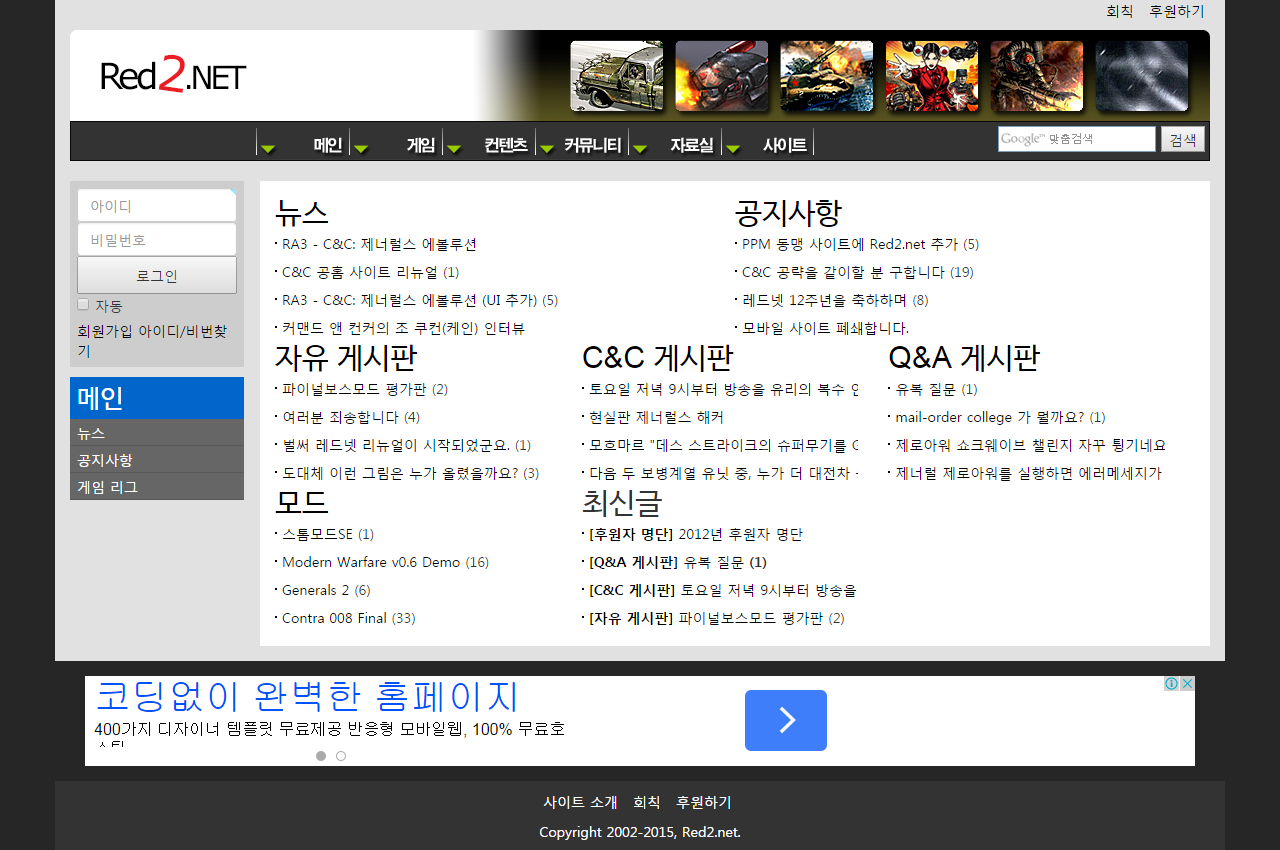Click the 검색 search button
This screenshot has width=1280, height=850.
[1183, 139]
